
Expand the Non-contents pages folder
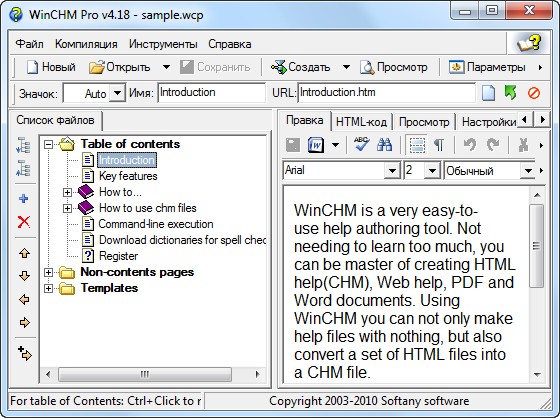tap(48, 273)
